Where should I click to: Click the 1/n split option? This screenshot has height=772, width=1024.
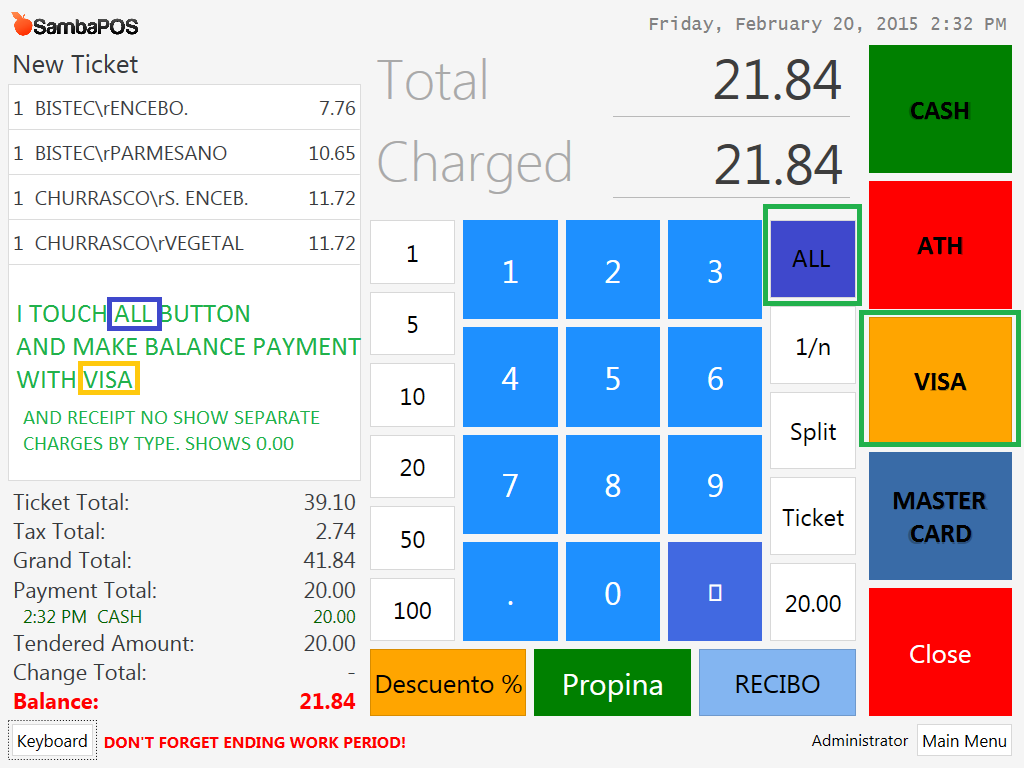(812, 347)
